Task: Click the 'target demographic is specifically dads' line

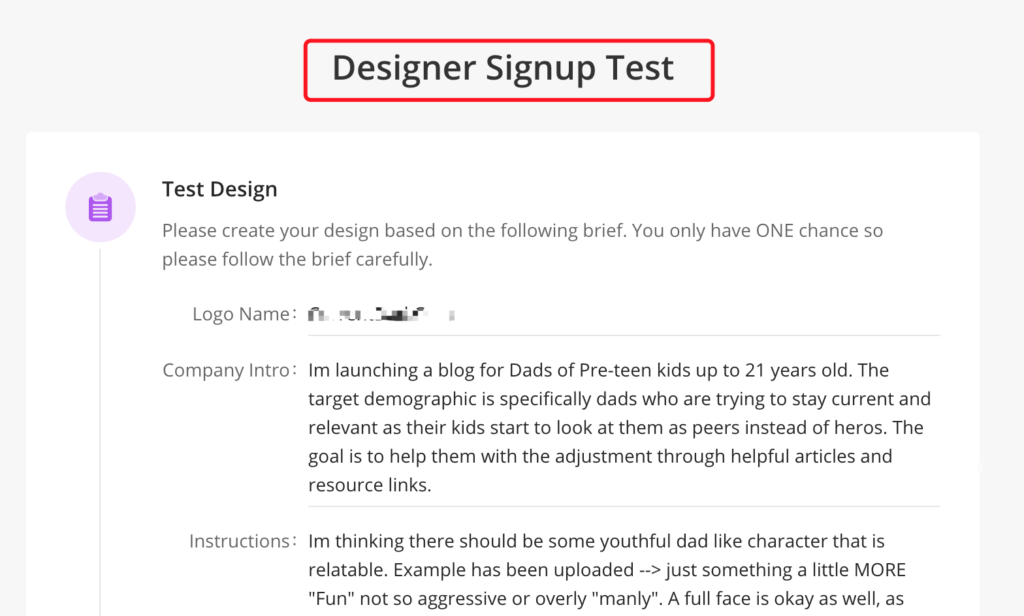Action: [x=619, y=399]
